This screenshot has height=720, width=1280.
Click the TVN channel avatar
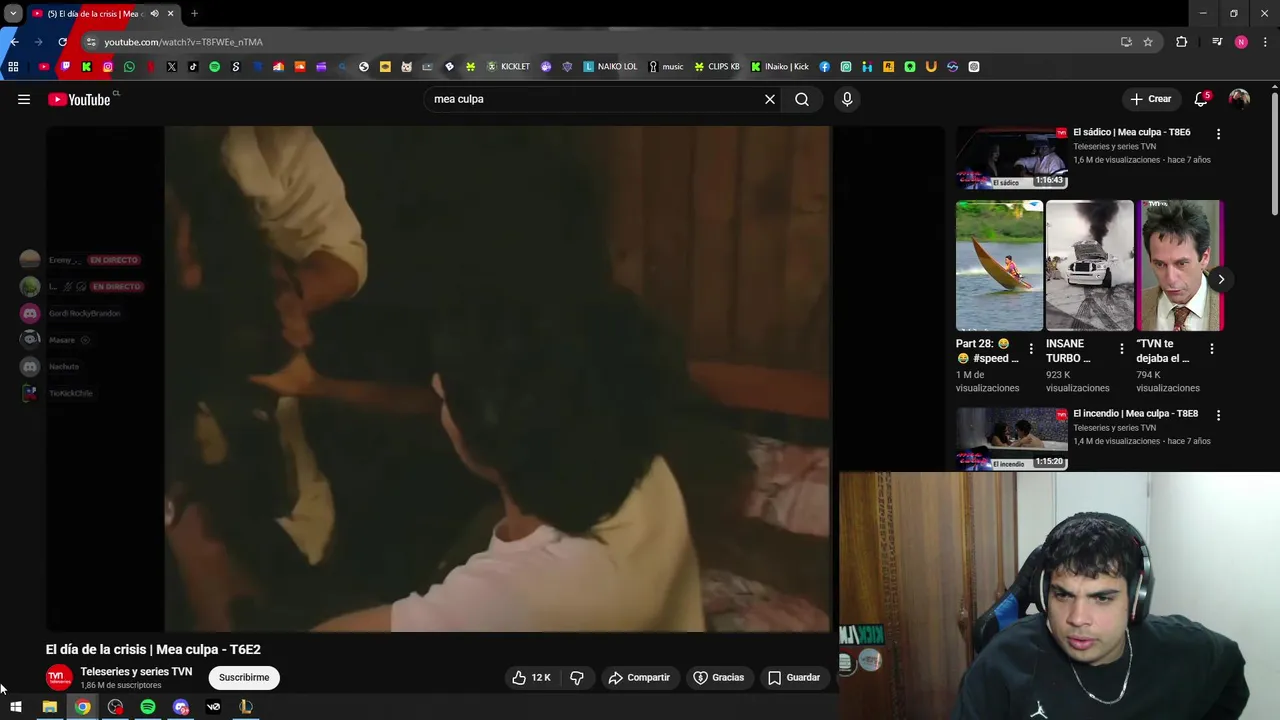[x=59, y=677]
